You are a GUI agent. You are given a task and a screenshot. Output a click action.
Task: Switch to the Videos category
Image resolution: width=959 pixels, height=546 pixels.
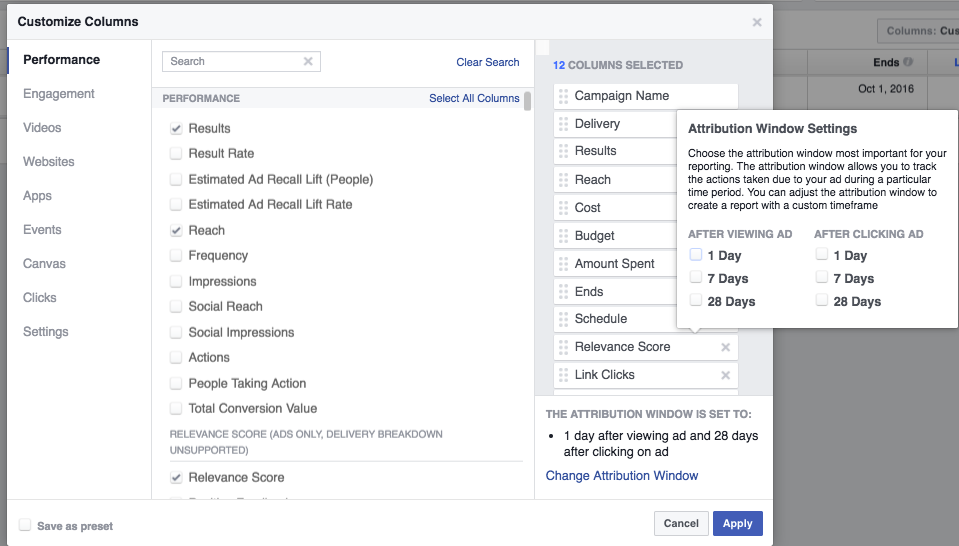[x=42, y=128]
